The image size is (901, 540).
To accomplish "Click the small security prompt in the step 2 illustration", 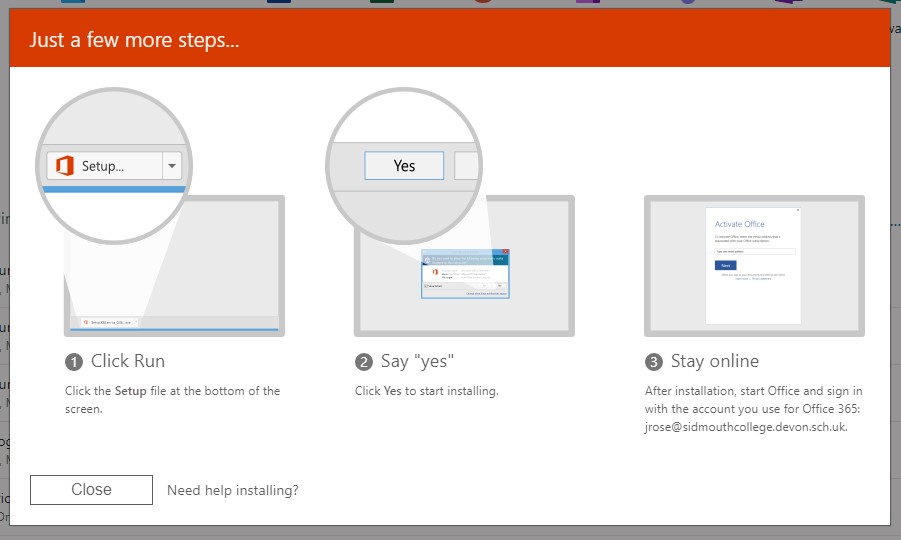I will 464,273.
